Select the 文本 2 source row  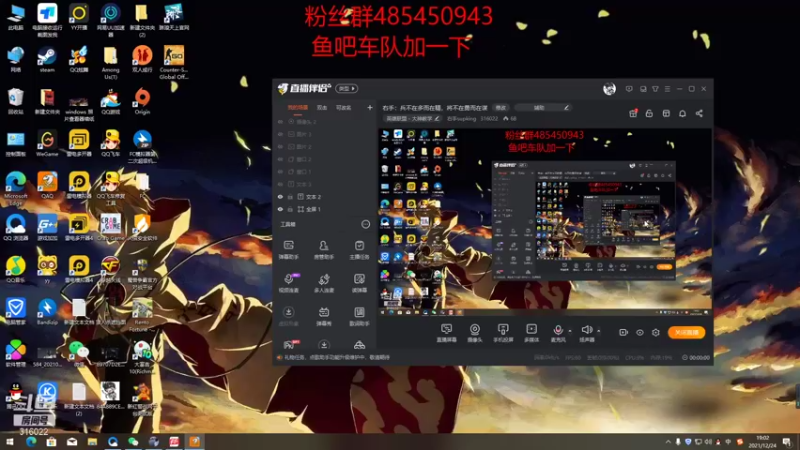coord(324,196)
